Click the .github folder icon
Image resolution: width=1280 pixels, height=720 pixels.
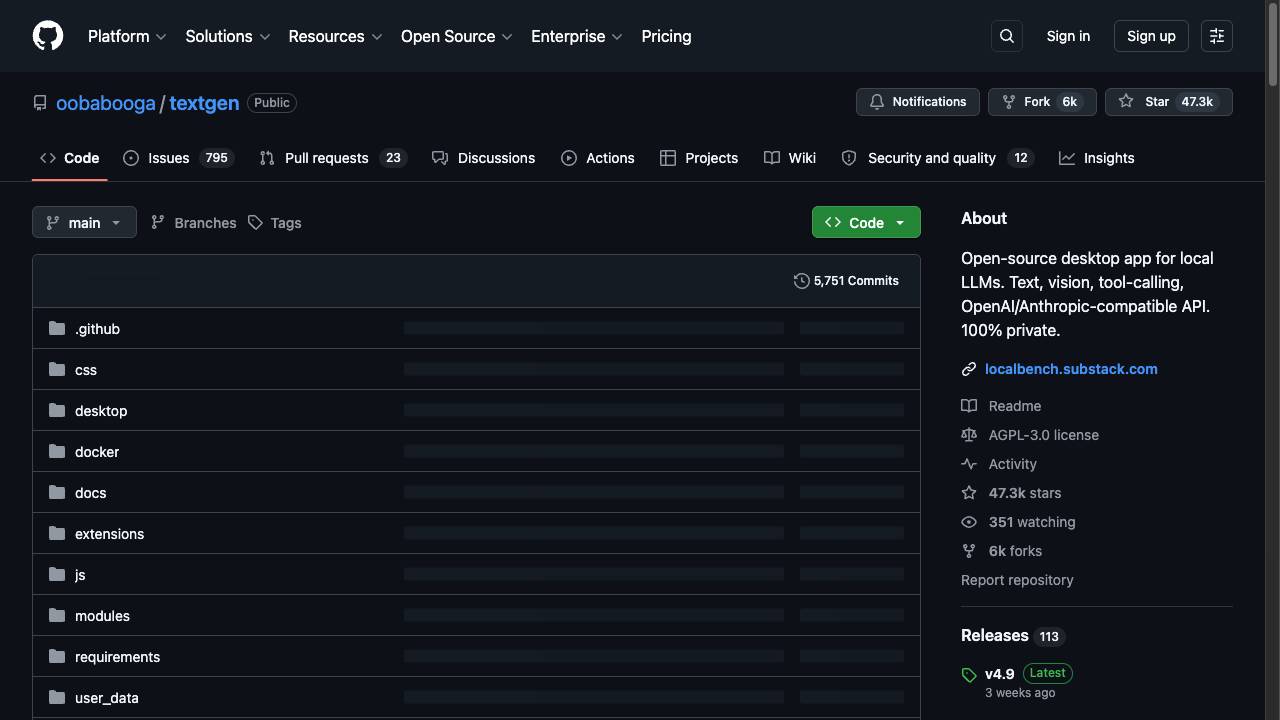pos(57,328)
